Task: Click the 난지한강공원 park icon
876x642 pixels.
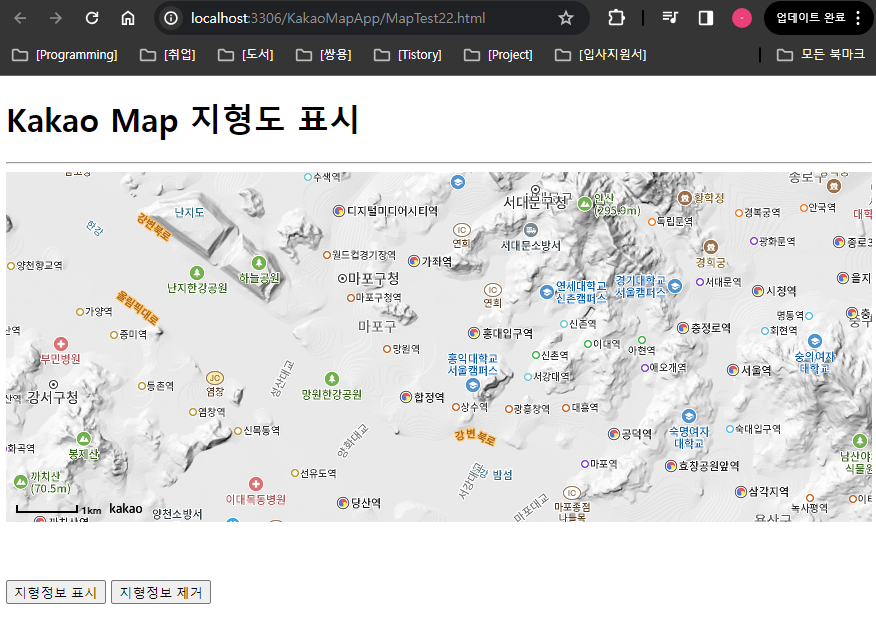Action: point(197,273)
